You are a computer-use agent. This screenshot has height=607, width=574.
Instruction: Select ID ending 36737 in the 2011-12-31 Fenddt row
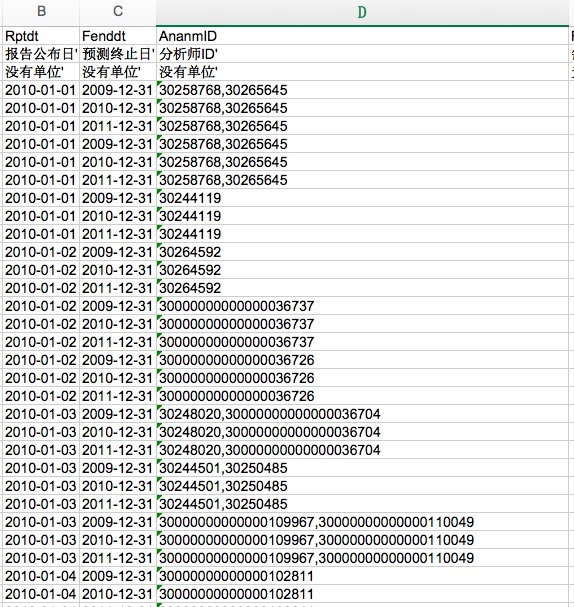362,342
